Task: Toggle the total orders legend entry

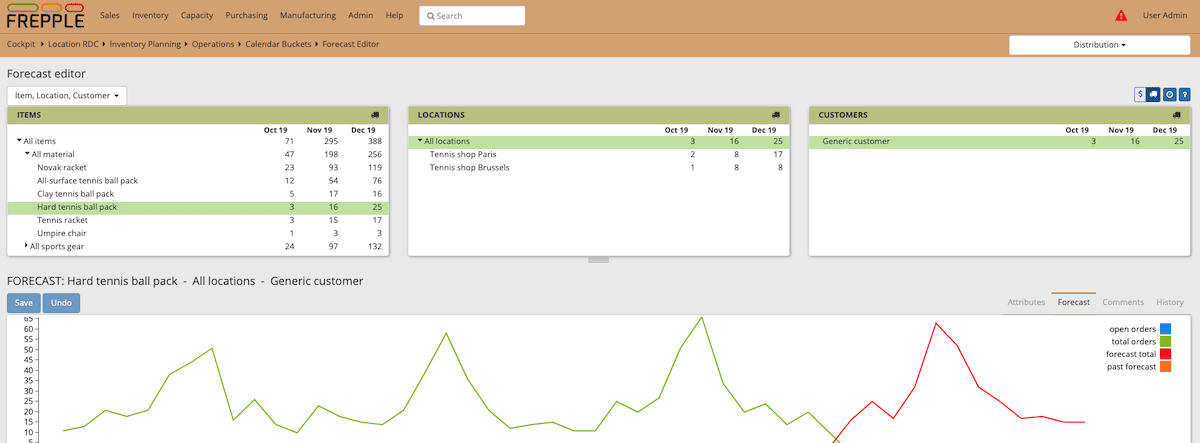Action: 1140,342
